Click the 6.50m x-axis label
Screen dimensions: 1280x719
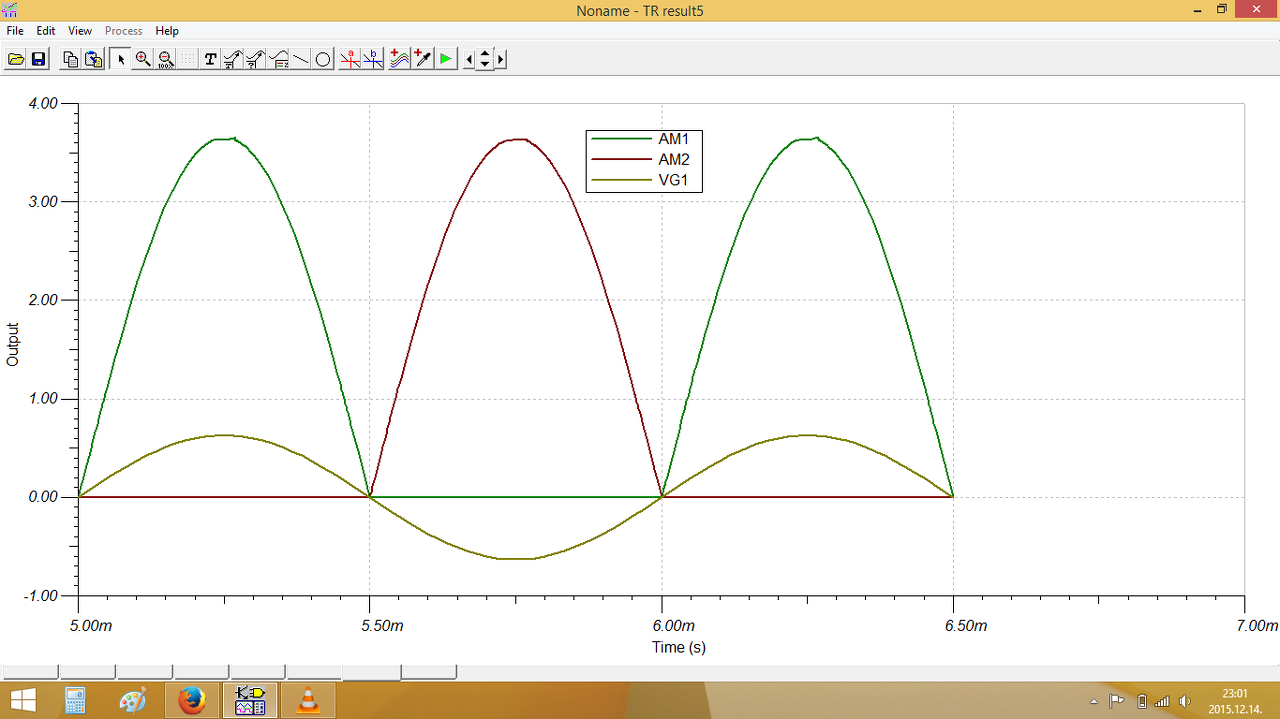965,626
